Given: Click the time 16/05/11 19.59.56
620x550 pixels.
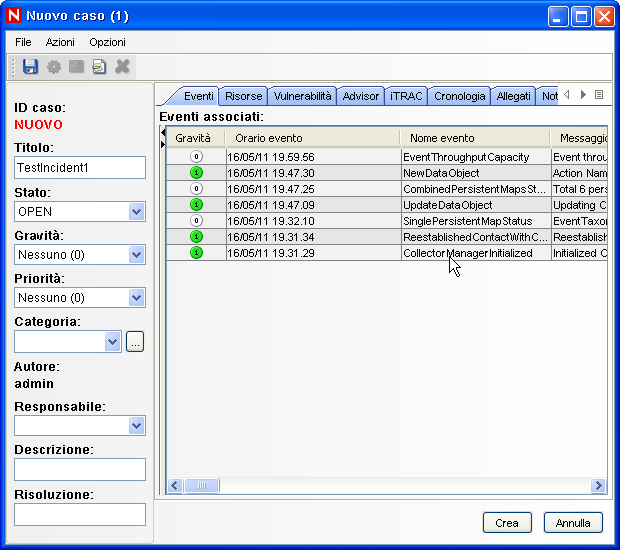Looking at the screenshot, I should click(x=271, y=157).
